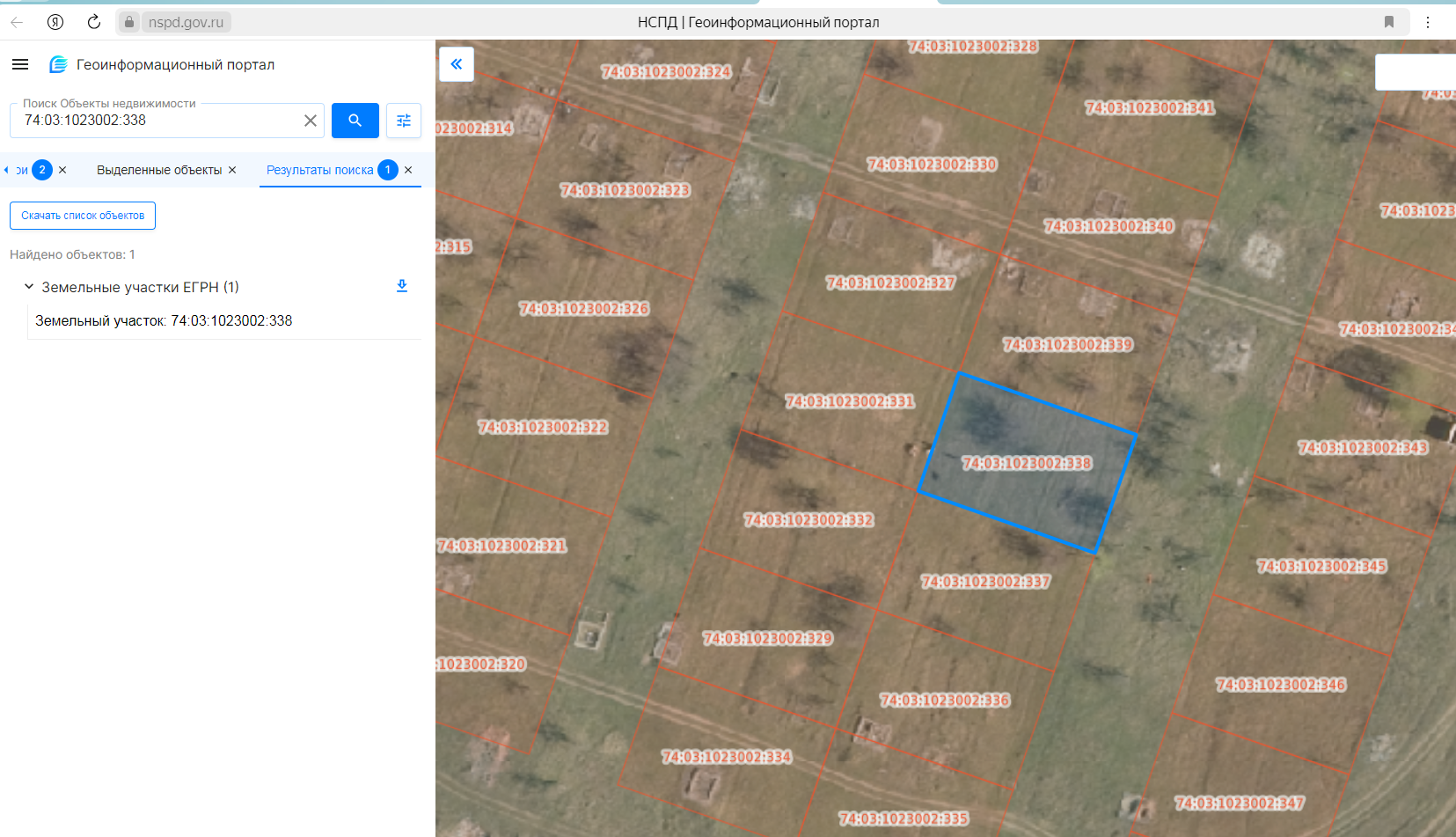Close the Выделенные объекты tab
Image resolution: width=1456 pixels, height=837 pixels.
tap(232, 170)
